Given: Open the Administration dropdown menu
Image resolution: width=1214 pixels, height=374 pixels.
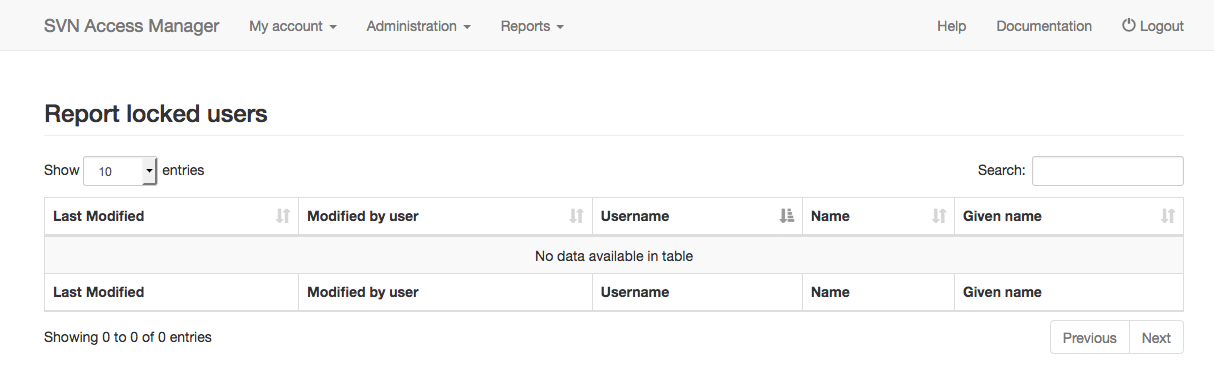Looking at the screenshot, I should tap(418, 26).
